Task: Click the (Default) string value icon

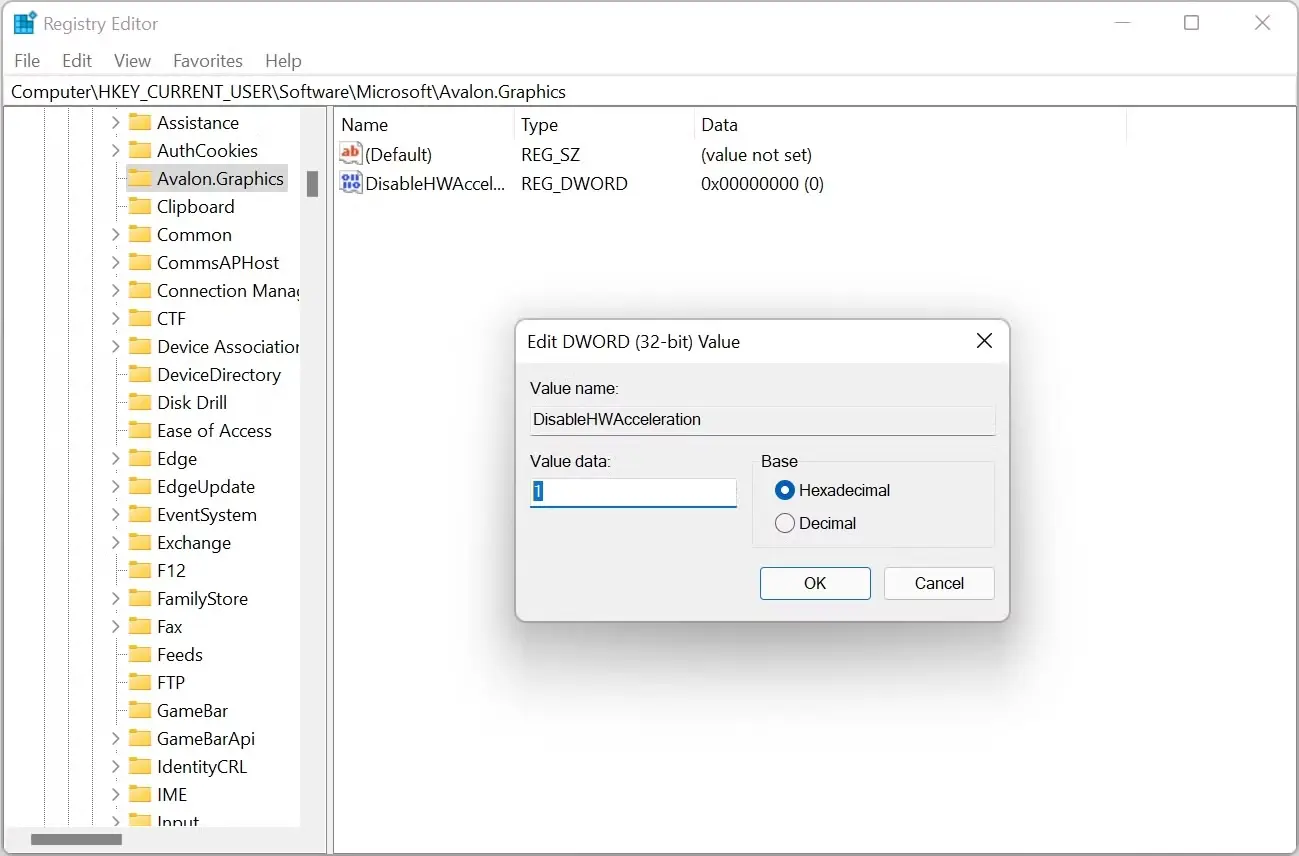Action: (x=351, y=154)
